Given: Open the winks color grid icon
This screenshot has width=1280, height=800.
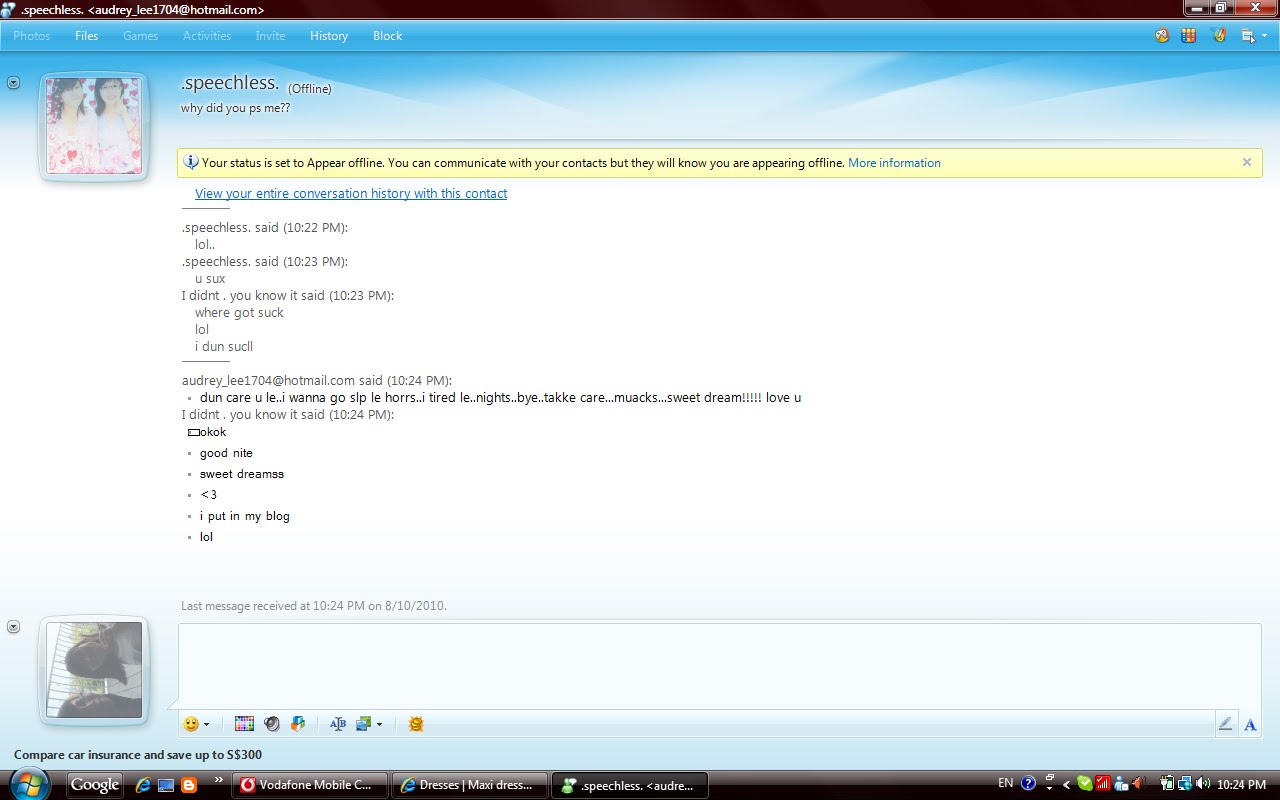Looking at the screenshot, I should (244, 724).
